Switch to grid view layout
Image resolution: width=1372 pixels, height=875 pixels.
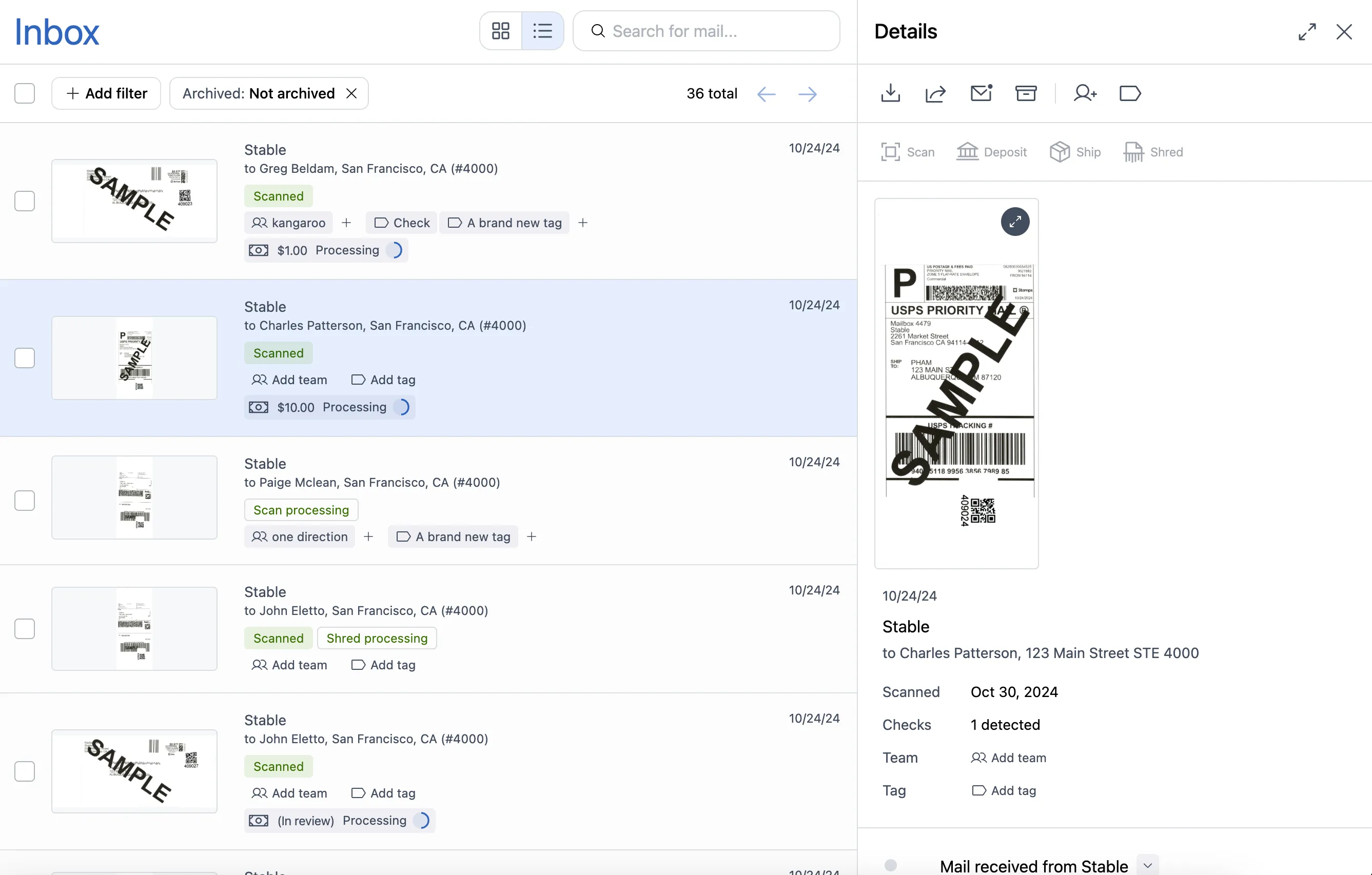[x=500, y=31]
